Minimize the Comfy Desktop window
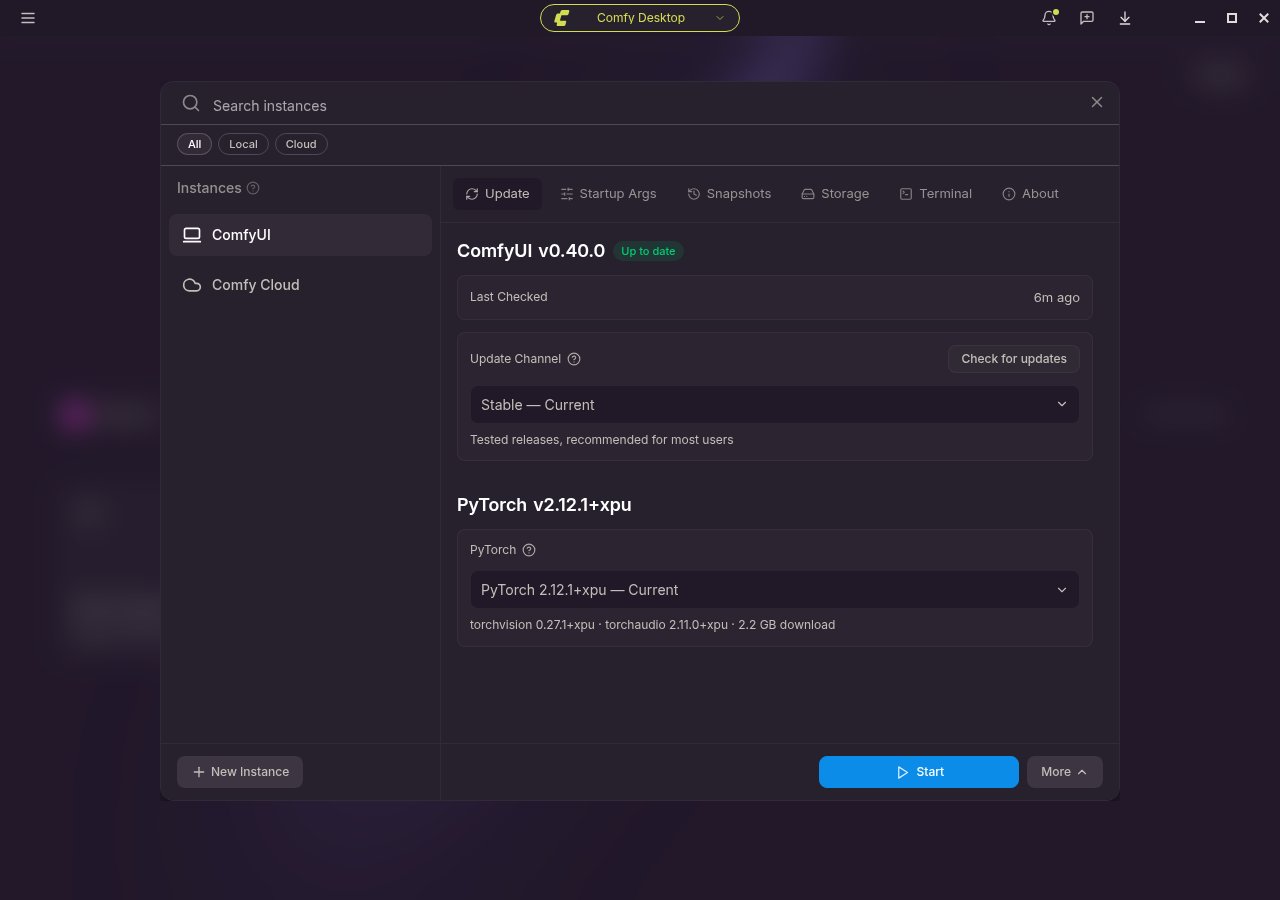This screenshot has width=1280, height=900. click(1200, 18)
